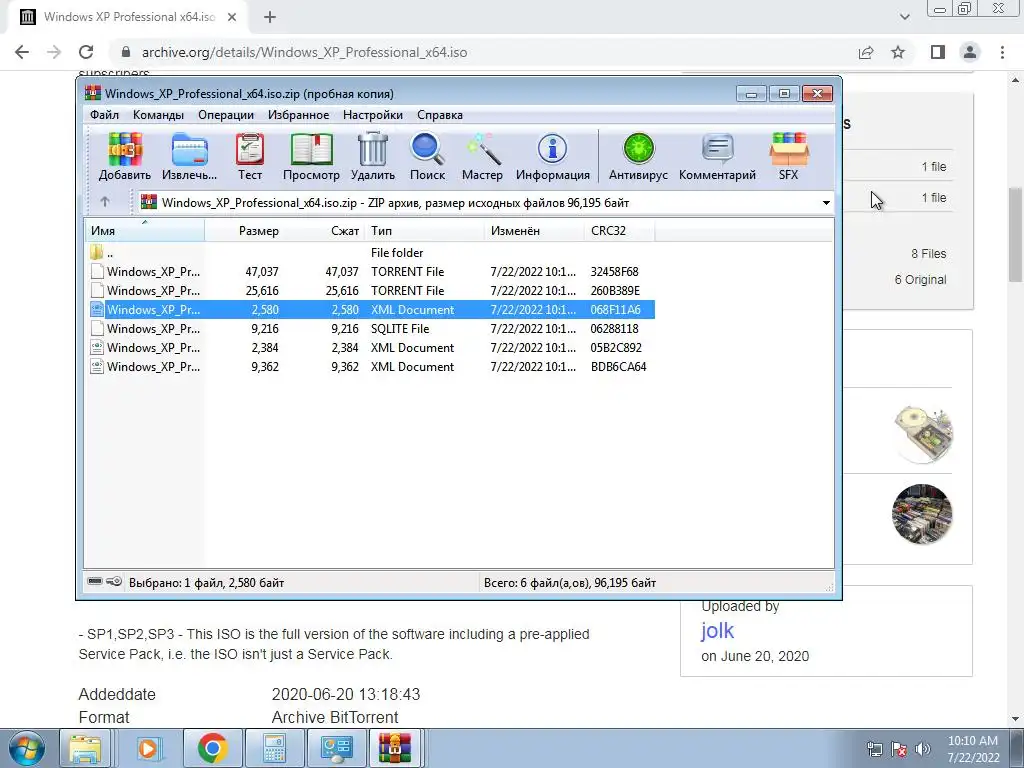Click the WinRAR taskbar icon
The width and height of the screenshot is (1024, 768).
(395, 748)
